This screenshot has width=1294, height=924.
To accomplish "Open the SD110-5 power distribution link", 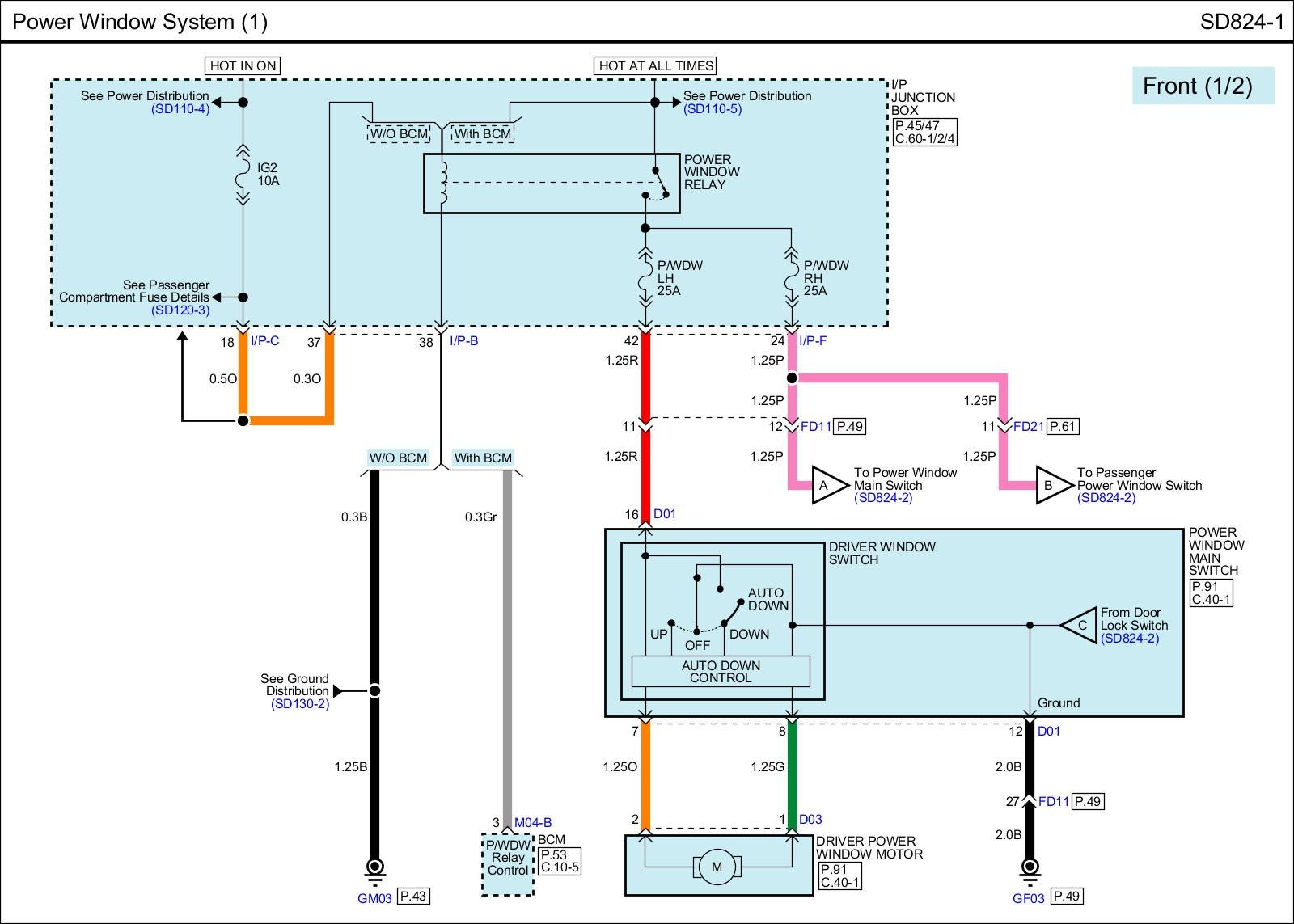I will [713, 109].
